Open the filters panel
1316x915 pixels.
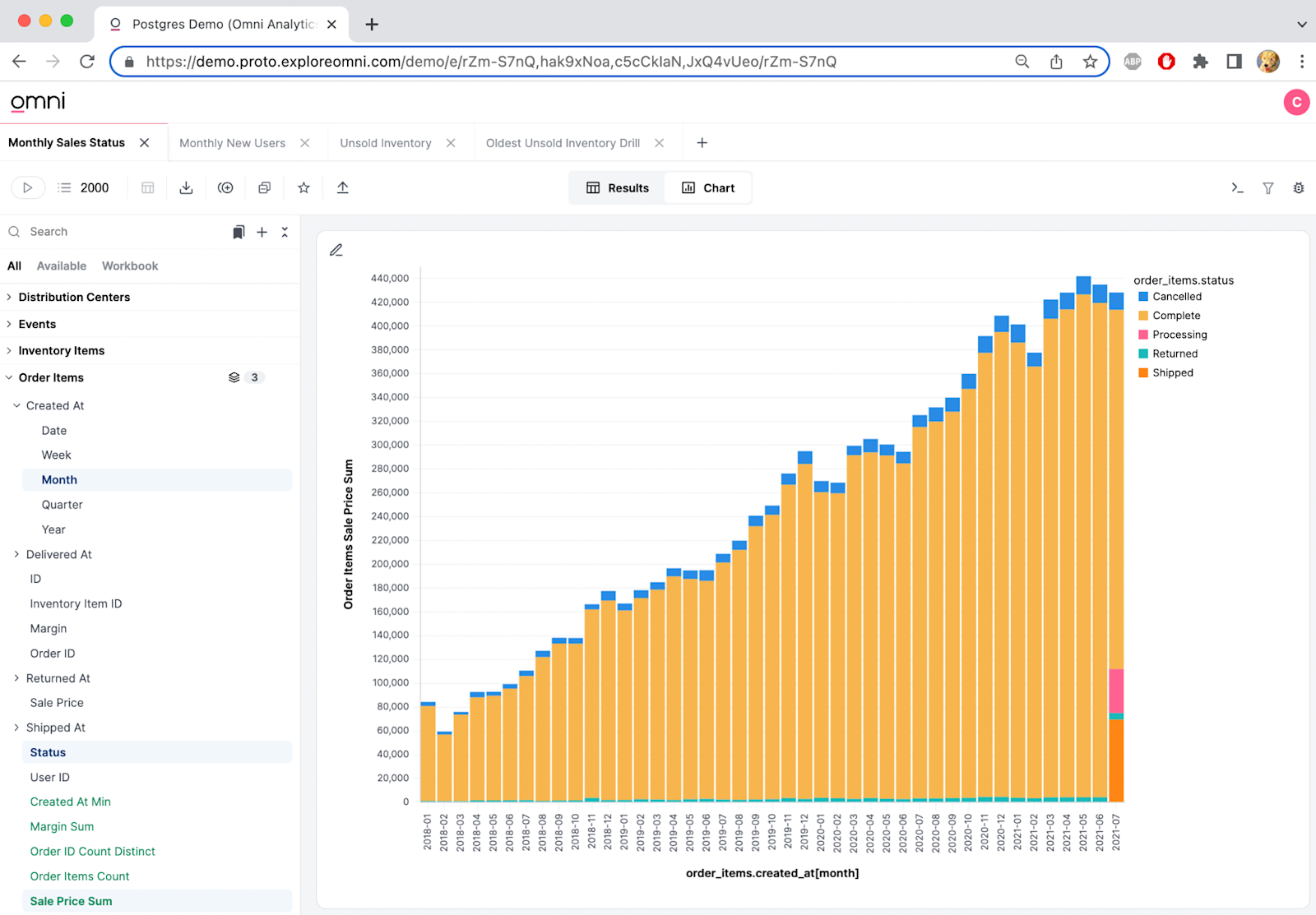pyautogui.click(x=1267, y=187)
